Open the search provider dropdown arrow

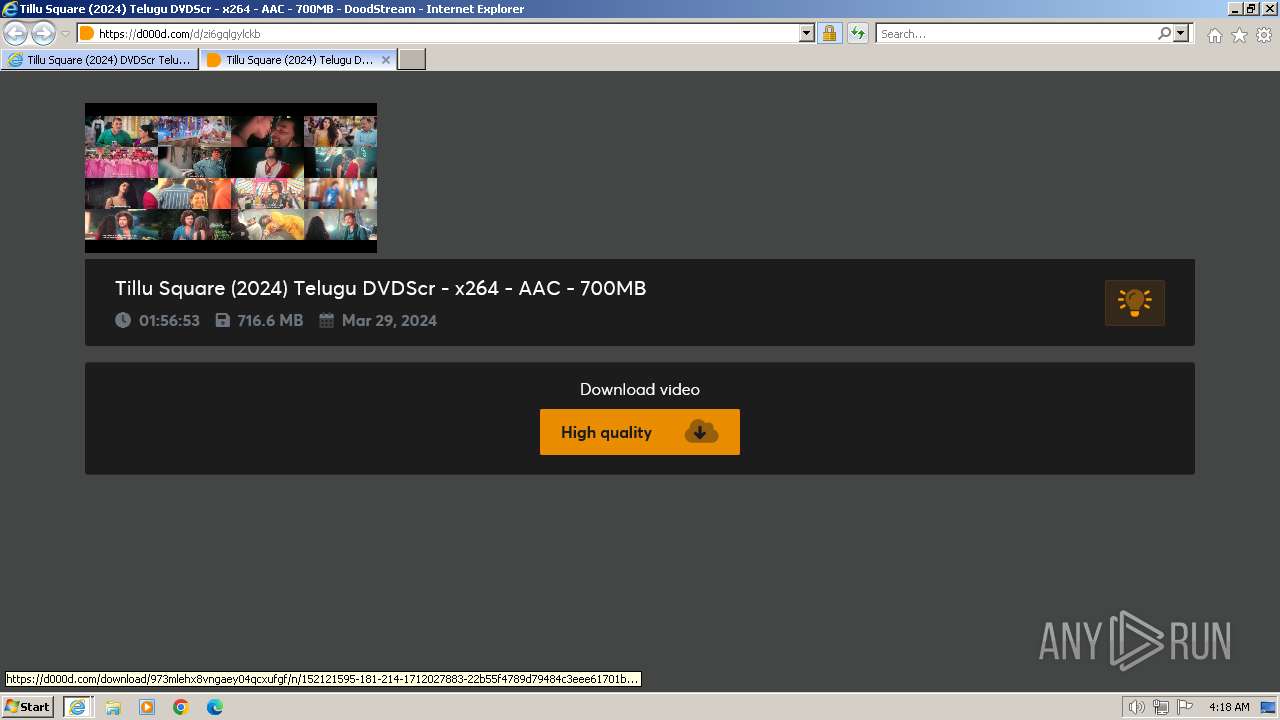tap(1181, 34)
